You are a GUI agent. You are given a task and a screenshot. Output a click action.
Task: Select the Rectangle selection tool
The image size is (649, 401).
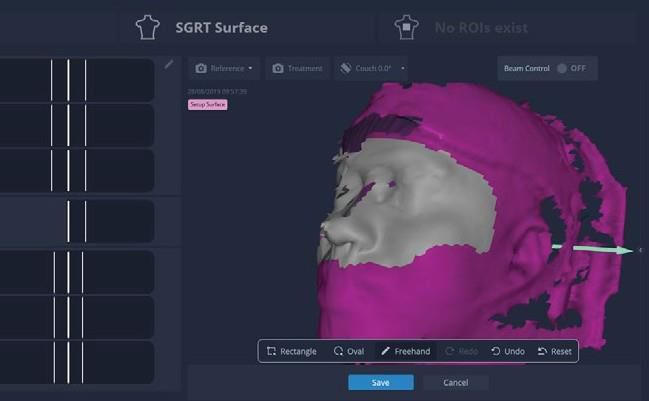[292, 351]
